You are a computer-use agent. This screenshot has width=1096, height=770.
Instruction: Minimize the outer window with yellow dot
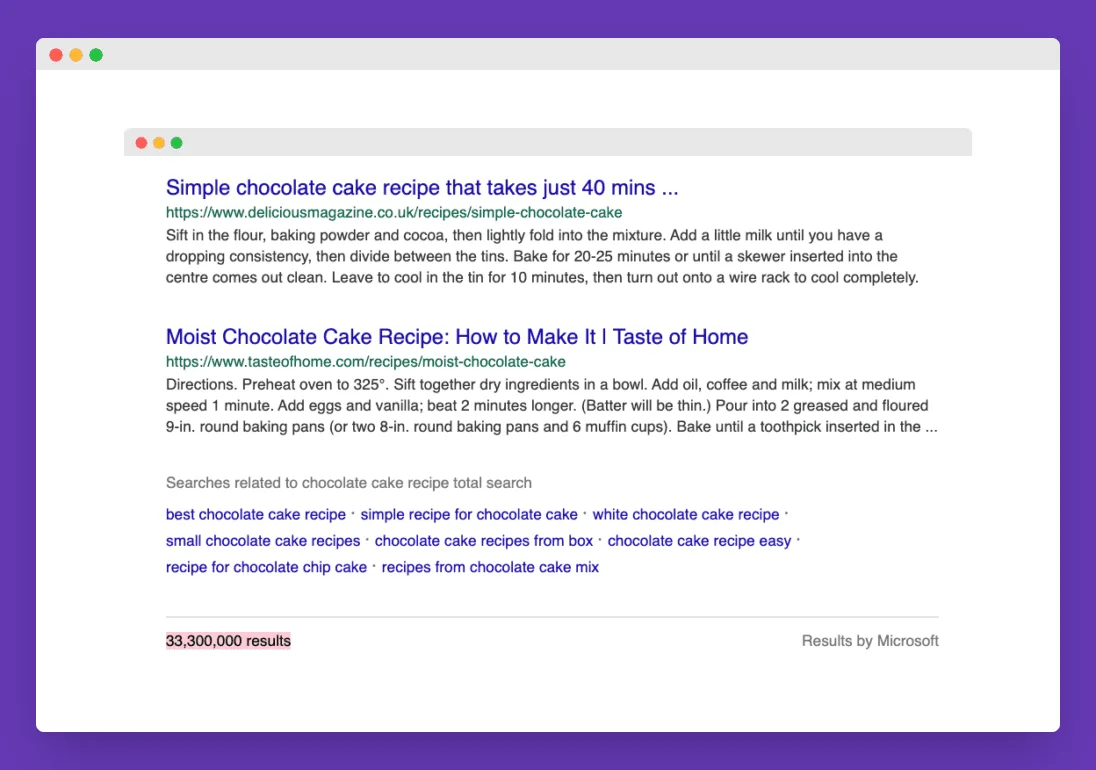click(76, 55)
